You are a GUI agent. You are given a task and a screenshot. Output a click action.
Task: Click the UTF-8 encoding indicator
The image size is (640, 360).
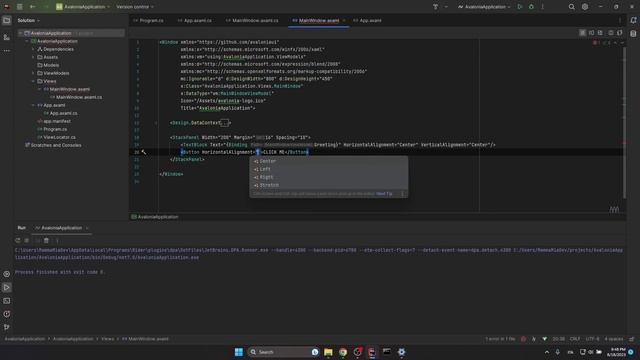click(x=592, y=339)
